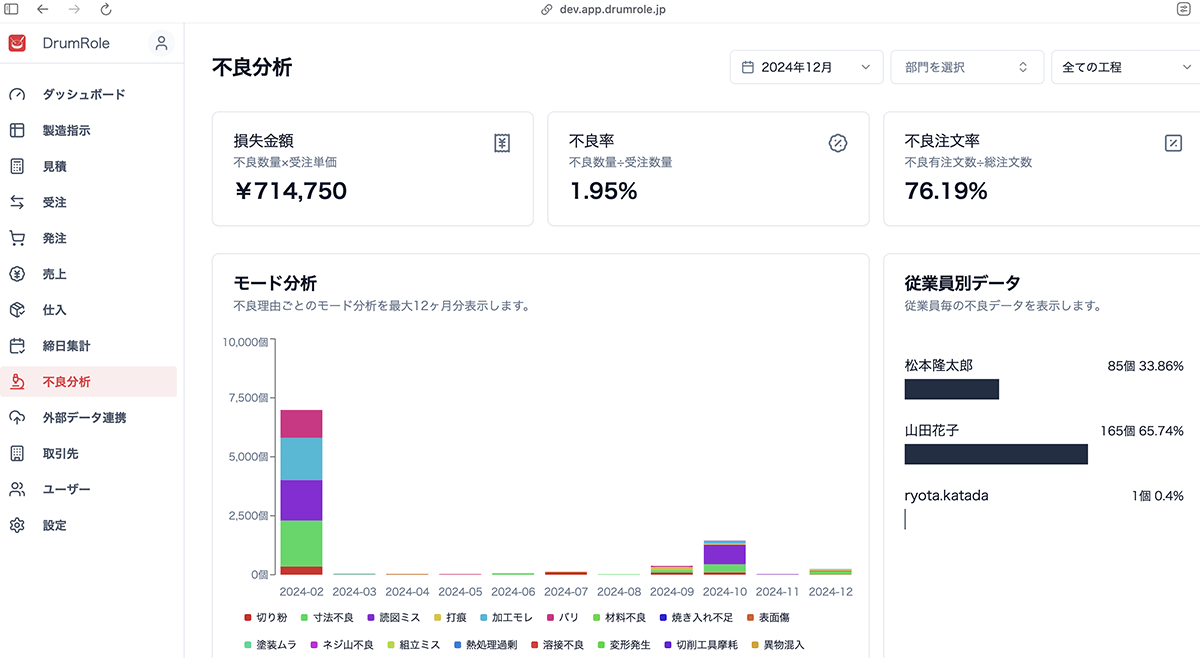Viewport: 1200px width, 658px height.
Task: Click the defect order rate icon
Action: pyautogui.click(x=1173, y=143)
